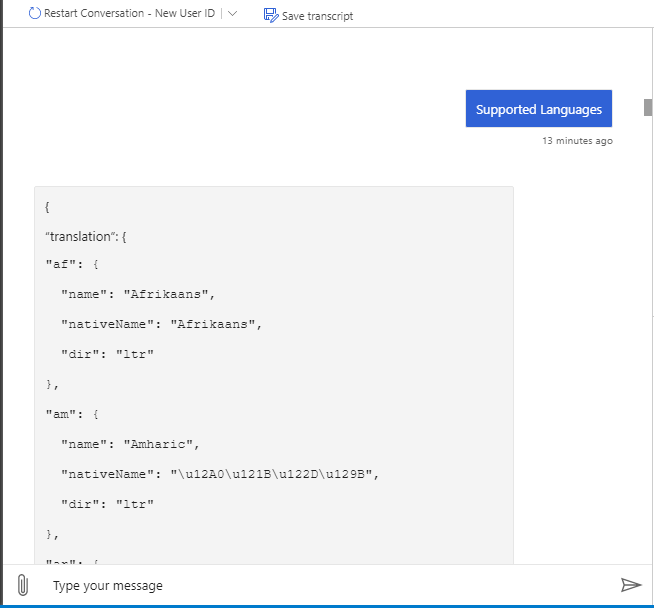
Task: Click the paperclip attachment icon
Action: coord(23,585)
